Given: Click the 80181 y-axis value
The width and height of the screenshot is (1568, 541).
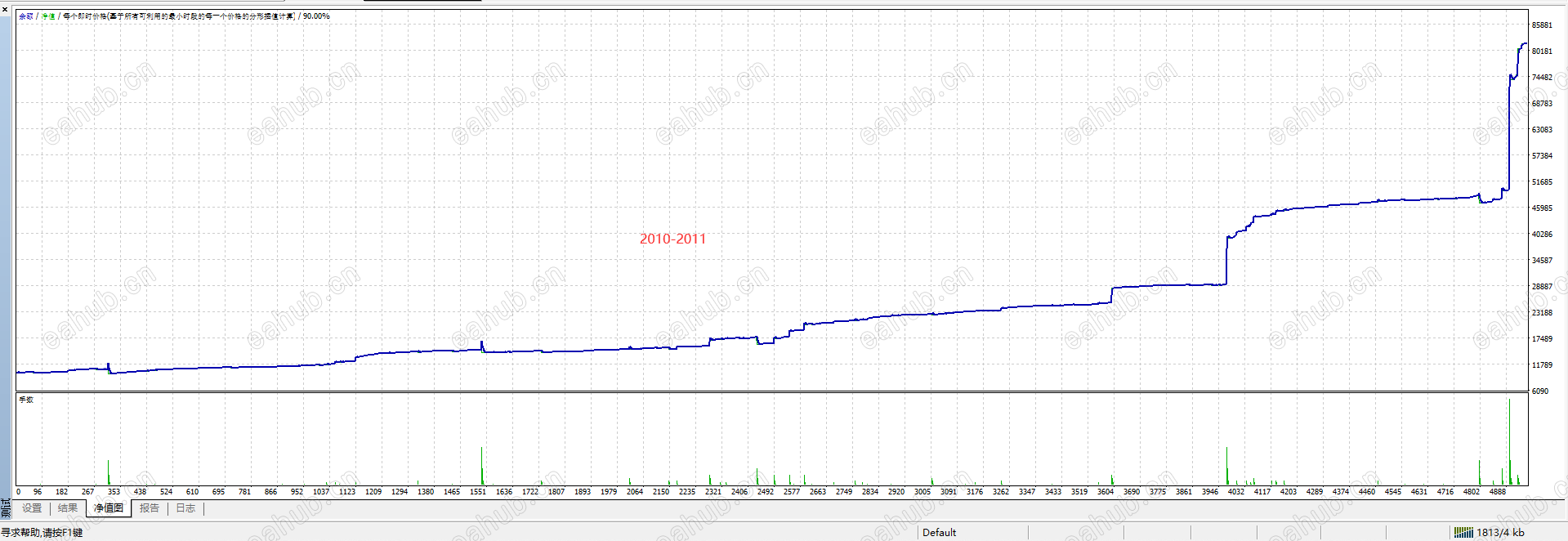Looking at the screenshot, I should coord(1542,51).
